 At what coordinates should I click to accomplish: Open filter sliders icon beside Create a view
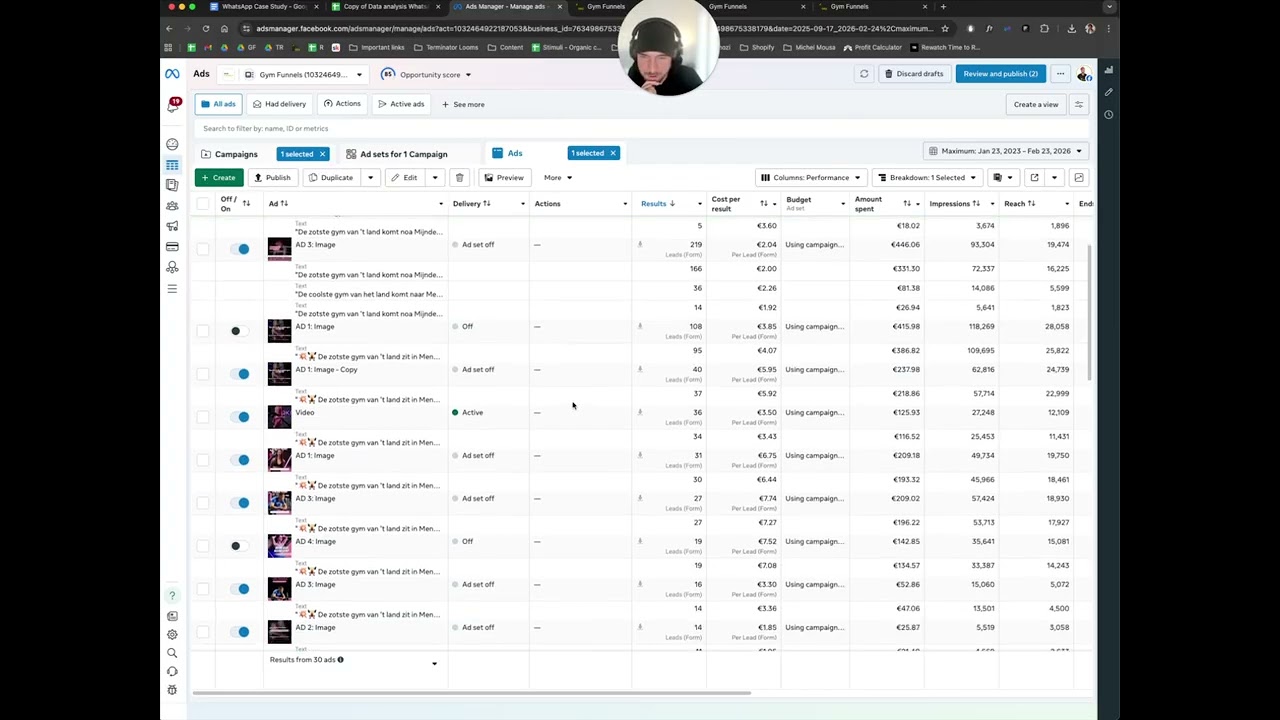coord(1078,104)
